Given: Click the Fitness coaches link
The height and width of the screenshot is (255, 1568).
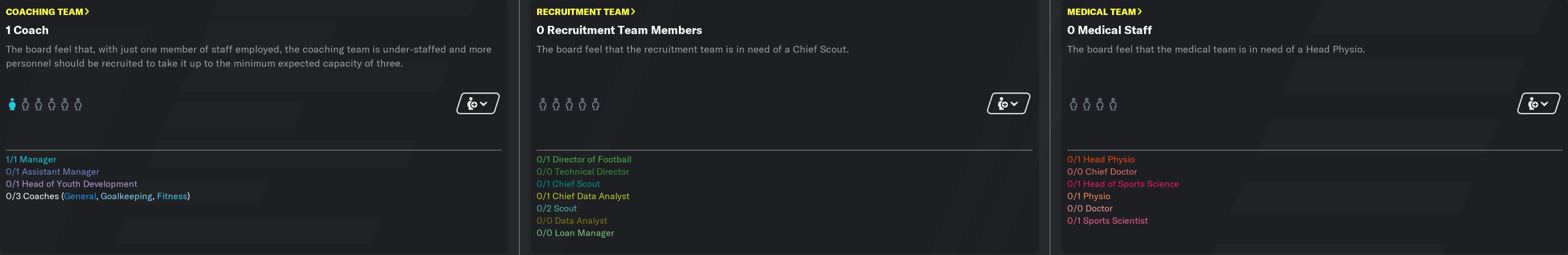Looking at the screenshot, I should (171, 196).
